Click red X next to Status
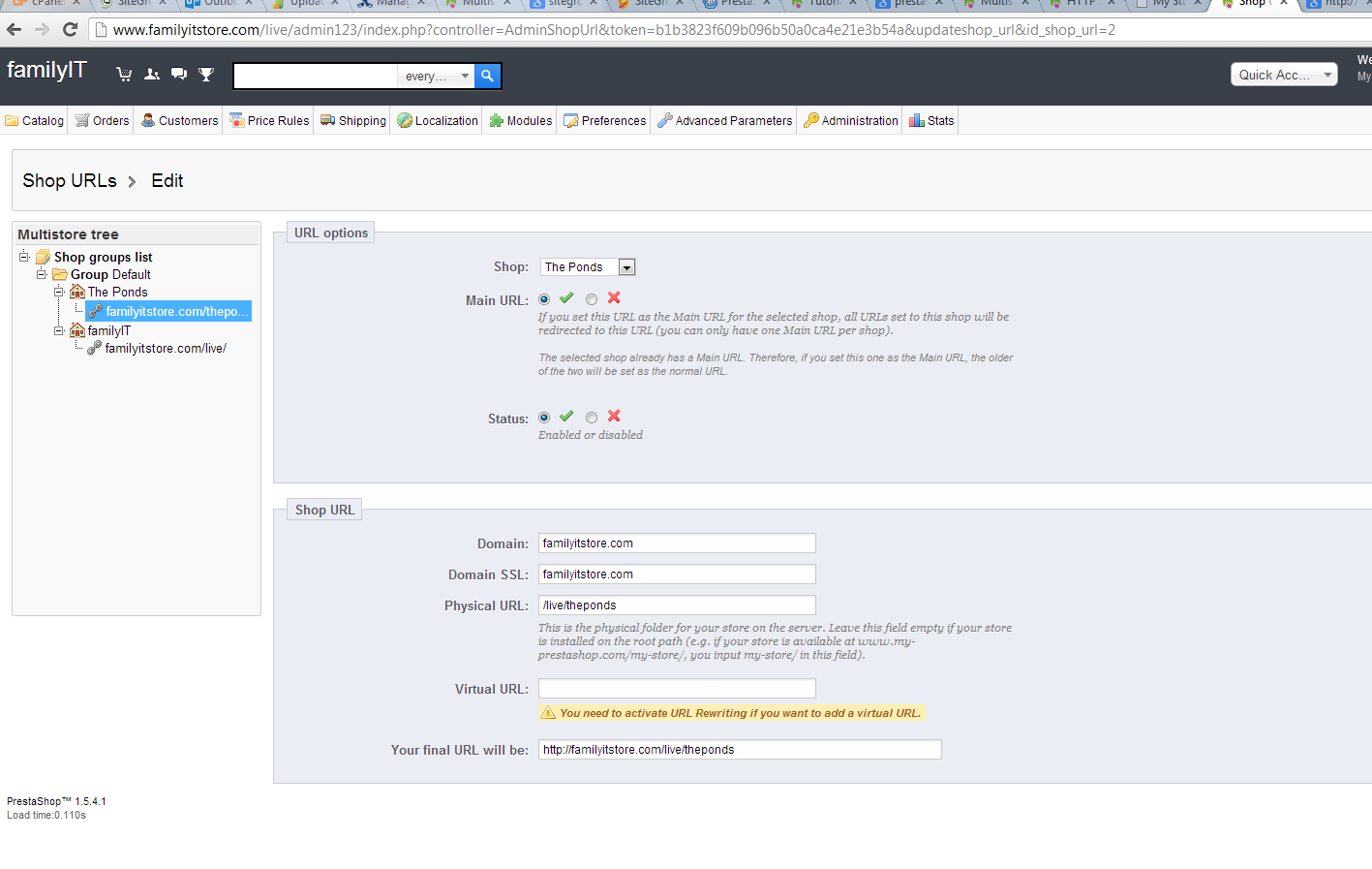 click(x=614, y=417)
